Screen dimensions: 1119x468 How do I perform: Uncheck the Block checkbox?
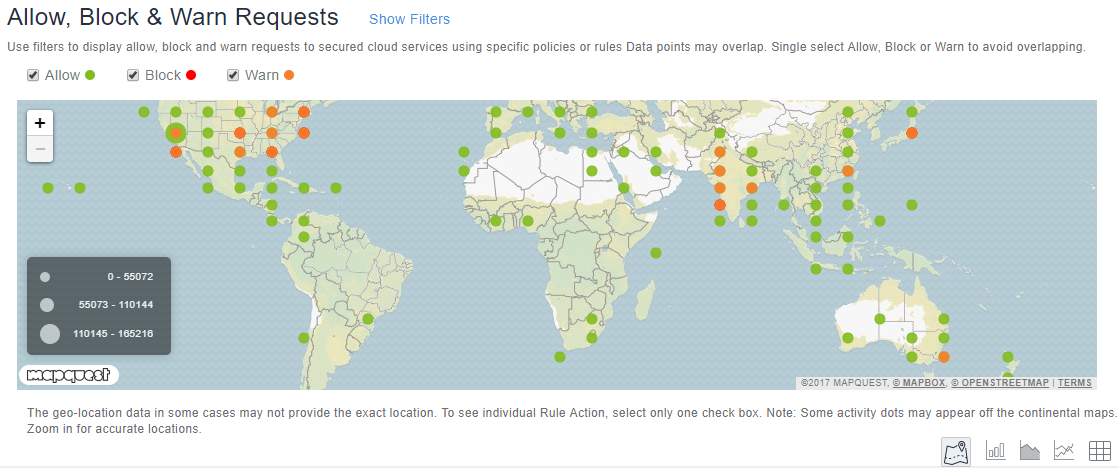point(133,75)
